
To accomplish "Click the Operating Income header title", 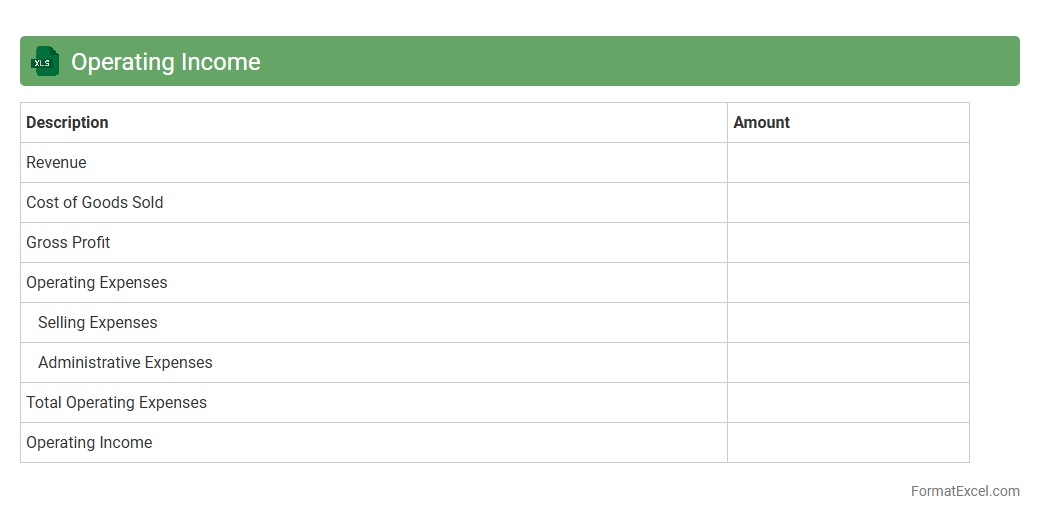I will click(x=165, y=62).
